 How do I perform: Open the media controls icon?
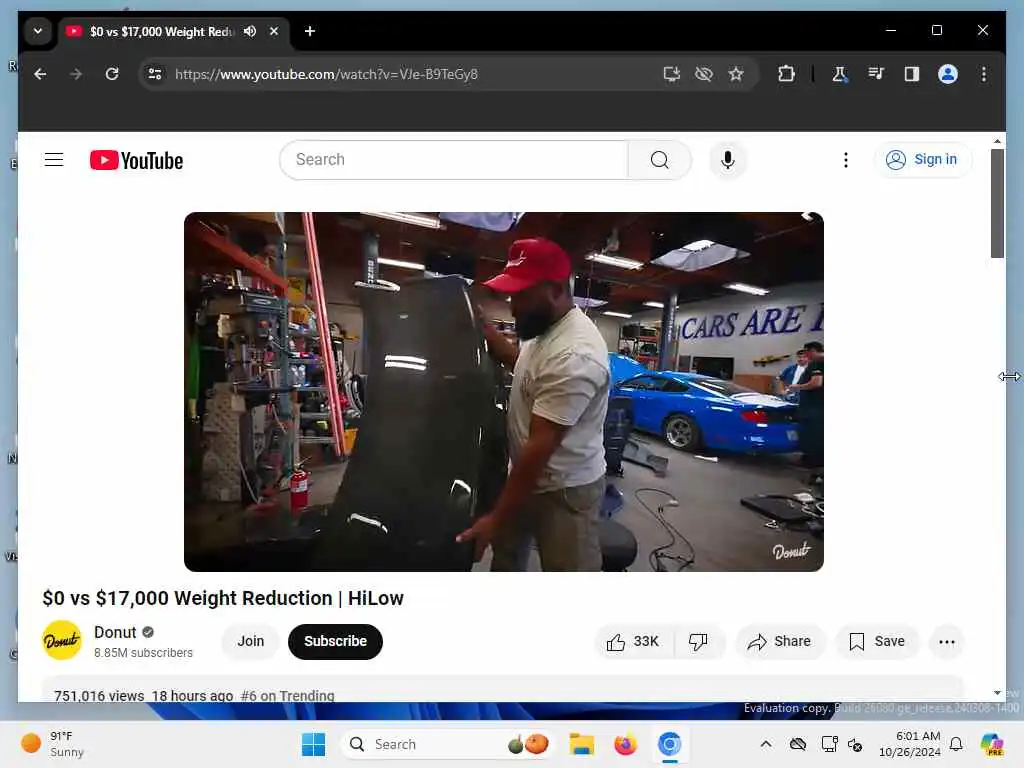(876, 74)
